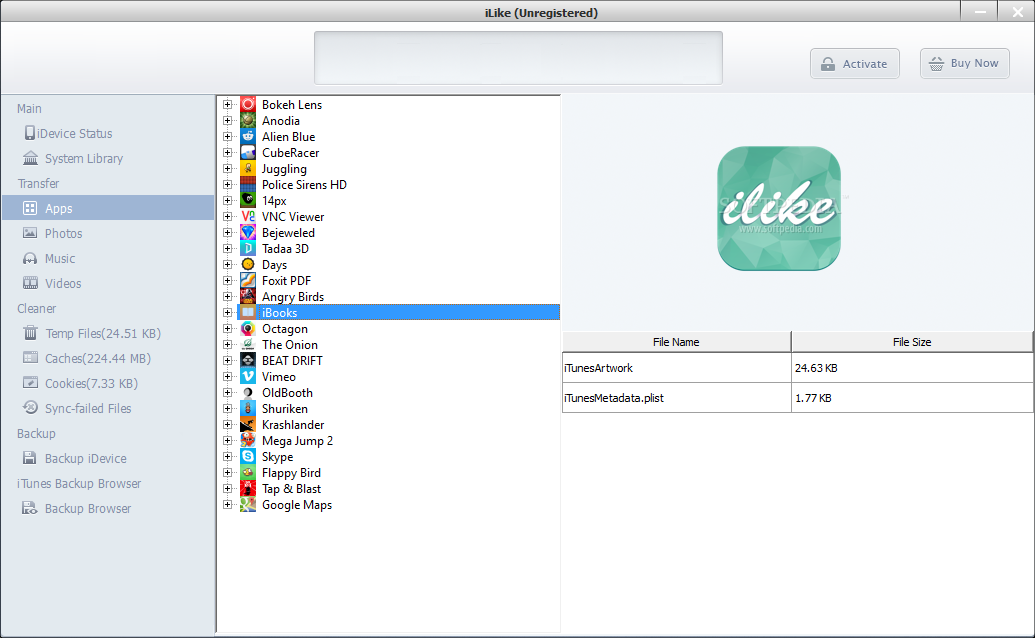
Task: Minimize the iLike window
Action: pos(980,11)
